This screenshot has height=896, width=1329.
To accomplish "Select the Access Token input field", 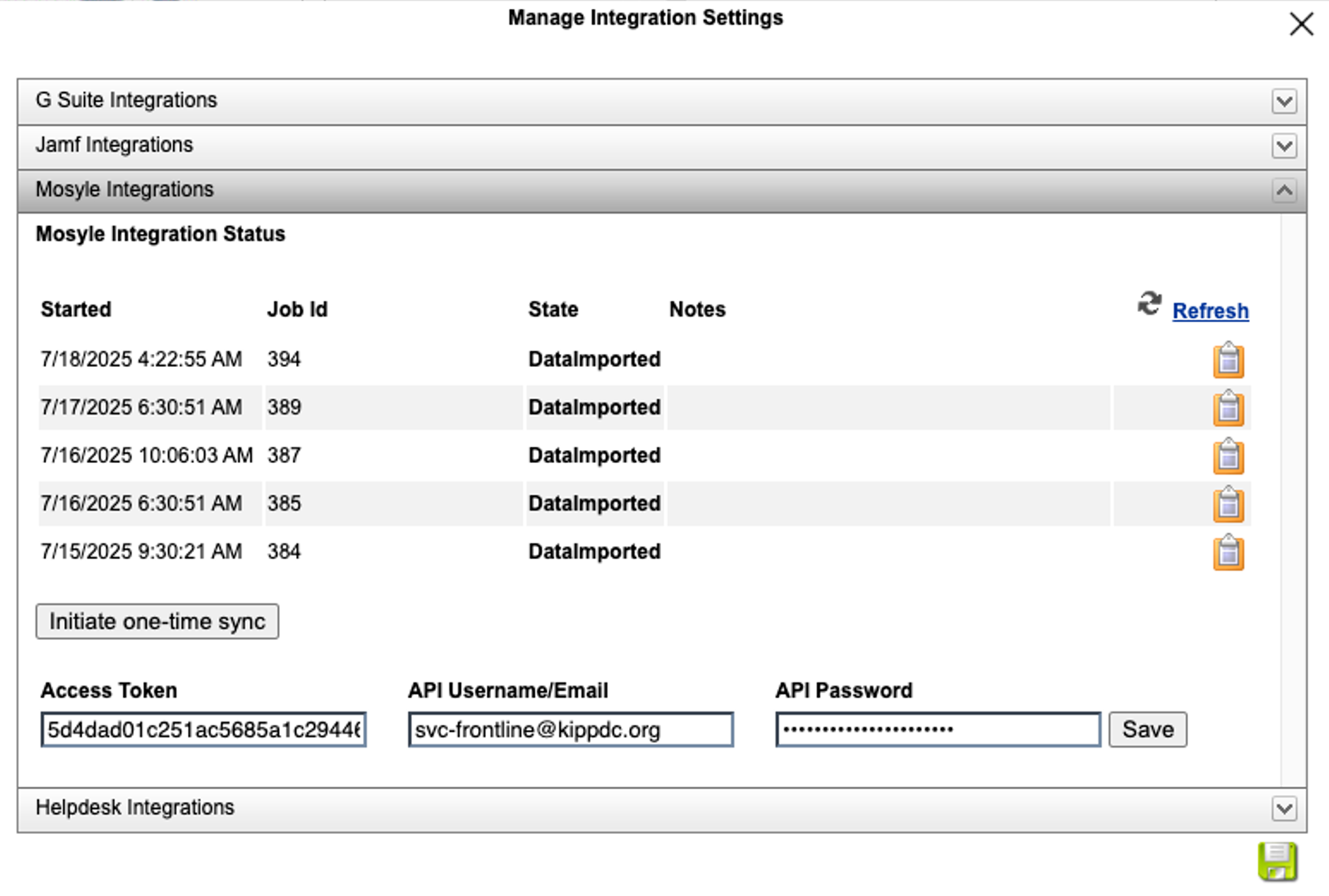I will point(204,729).
